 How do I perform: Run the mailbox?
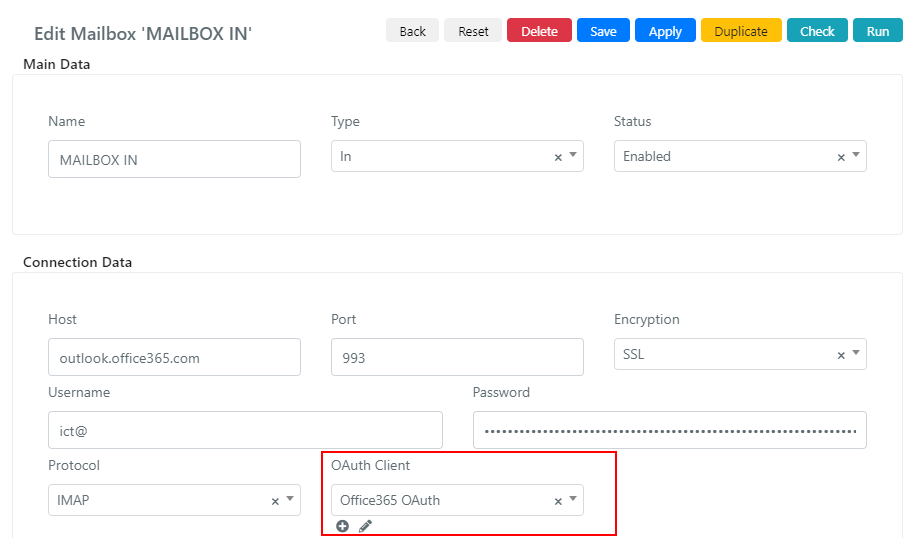[878, 31]
